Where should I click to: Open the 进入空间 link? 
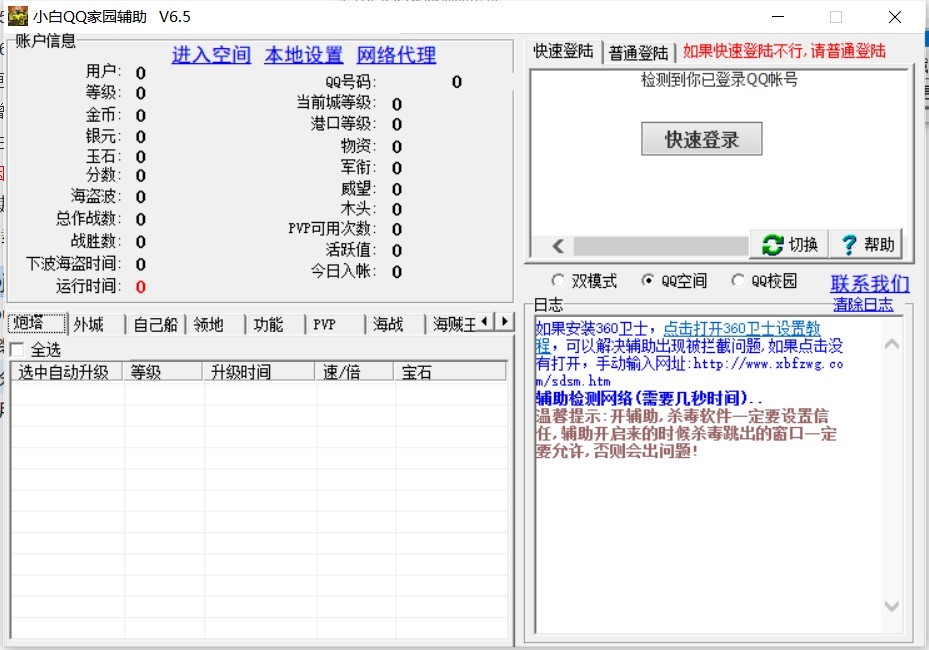pyautogui.click(x=210, y=55)
